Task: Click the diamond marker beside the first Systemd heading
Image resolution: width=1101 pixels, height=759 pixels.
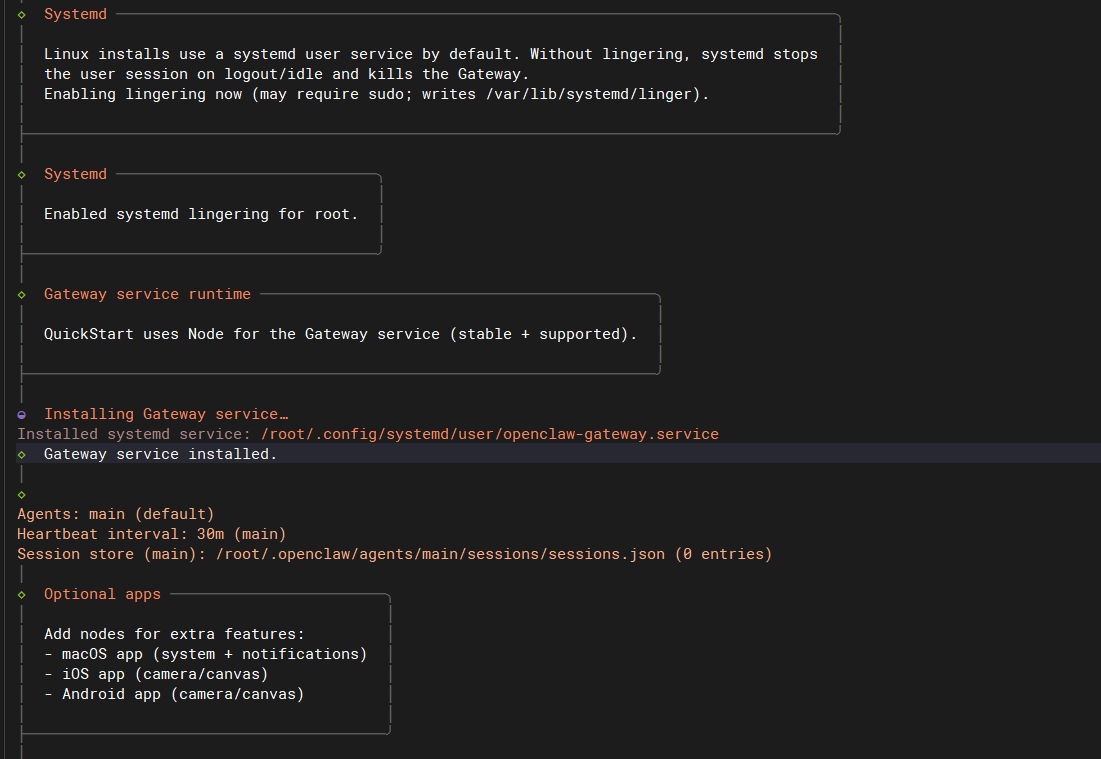Action: tap(22, 15)
